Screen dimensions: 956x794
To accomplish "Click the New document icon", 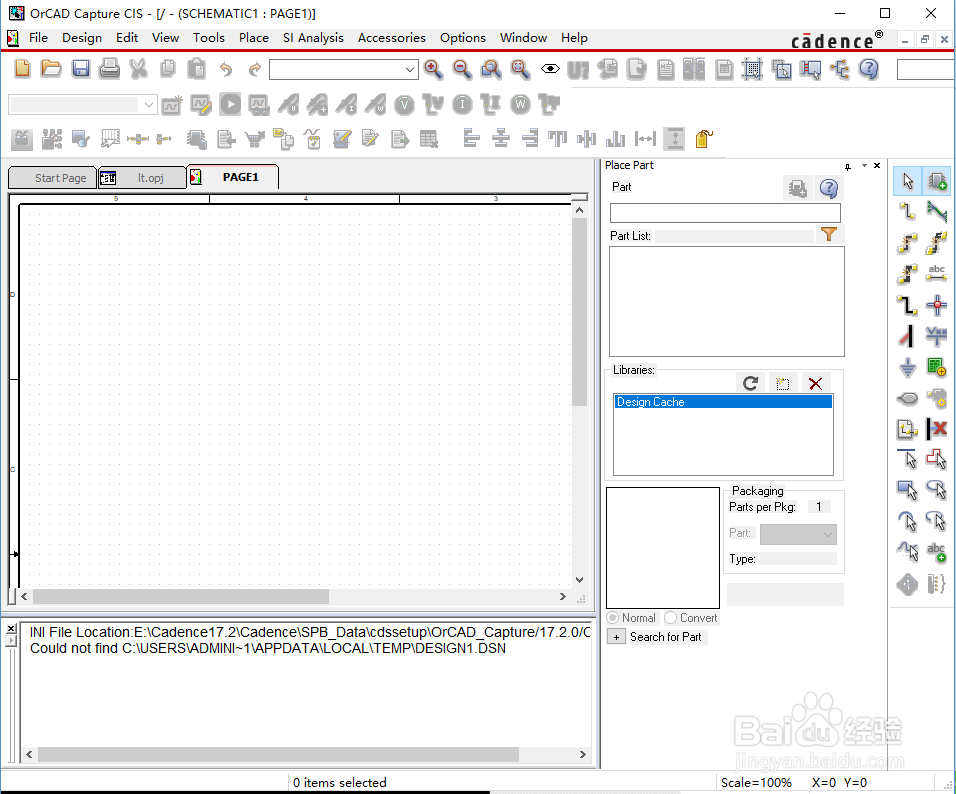I will point(22,68).
